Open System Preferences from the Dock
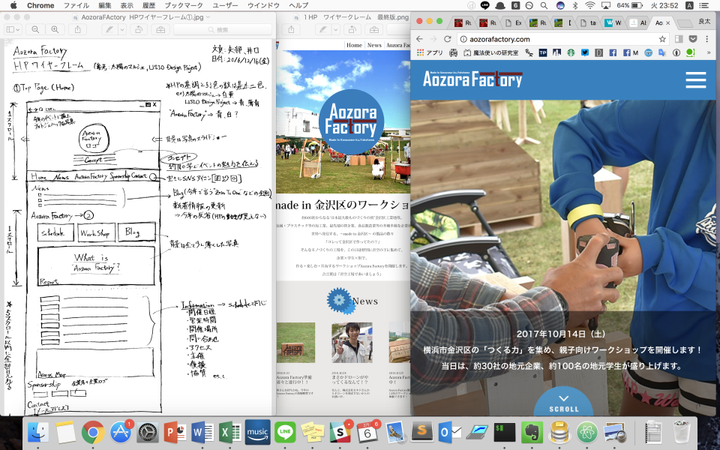 (147, 432)
